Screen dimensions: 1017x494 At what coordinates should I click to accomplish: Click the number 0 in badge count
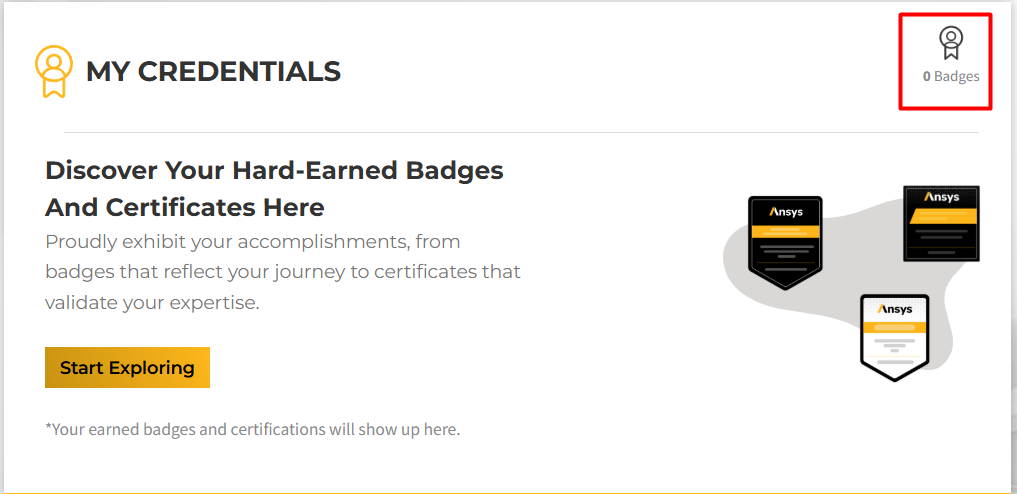(927, 76)
